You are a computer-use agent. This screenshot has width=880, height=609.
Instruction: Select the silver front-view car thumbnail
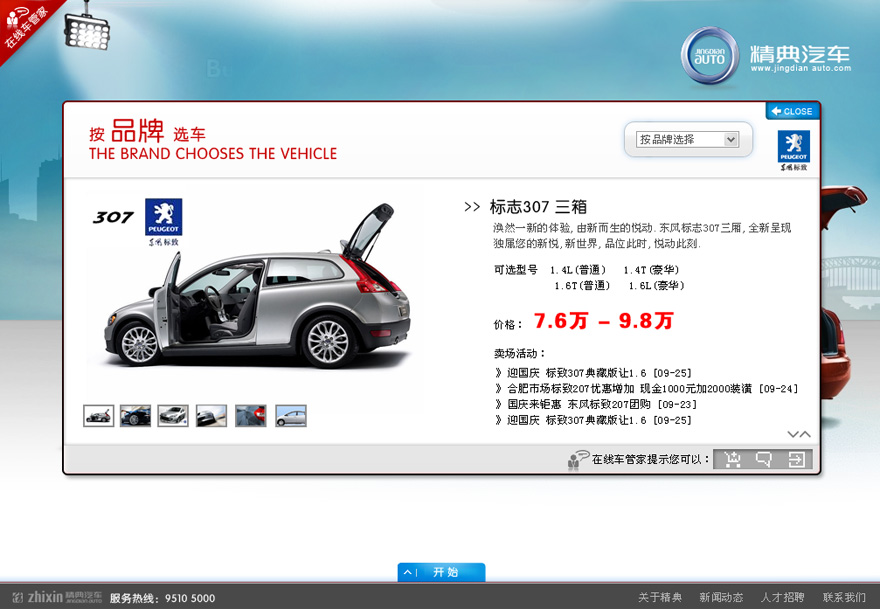pos(173,416)
